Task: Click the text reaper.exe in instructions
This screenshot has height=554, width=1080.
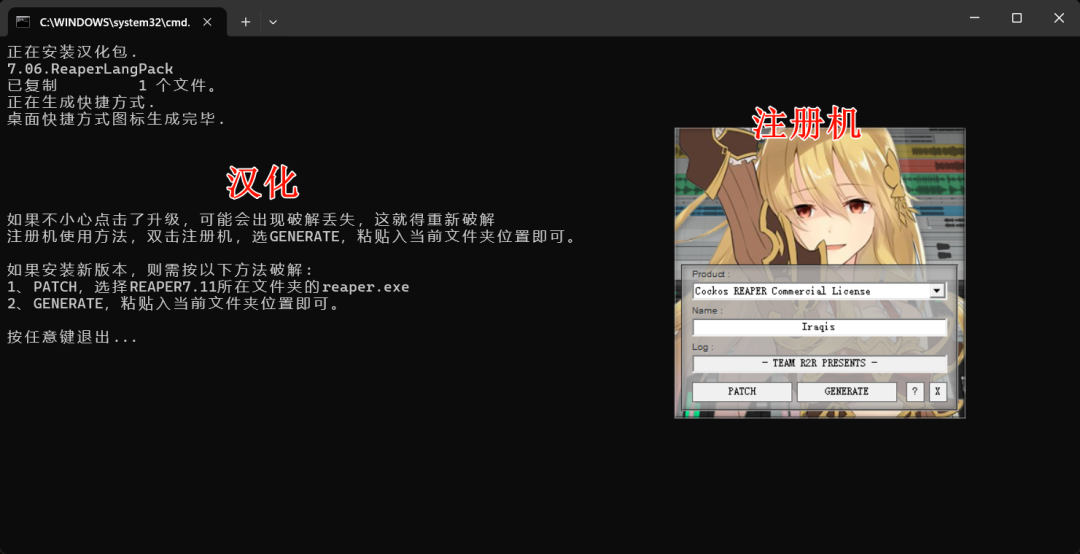Action: (365, 287)
